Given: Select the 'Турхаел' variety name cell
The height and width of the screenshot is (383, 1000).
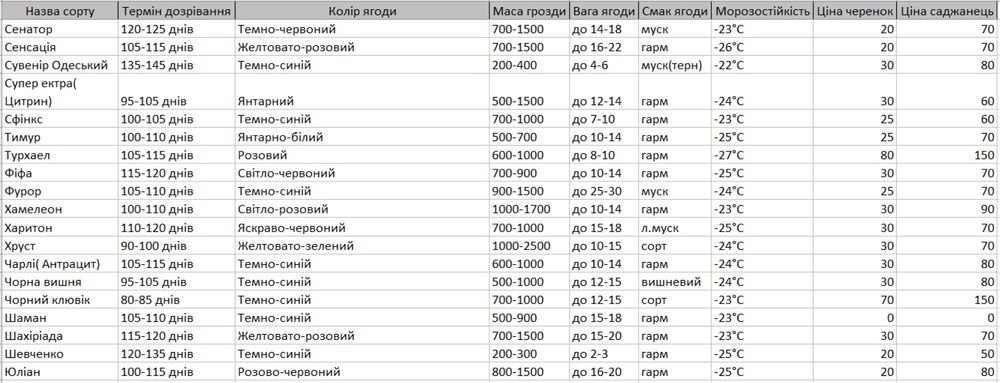Looking at the screenshot, I should (x=60, y=155).
